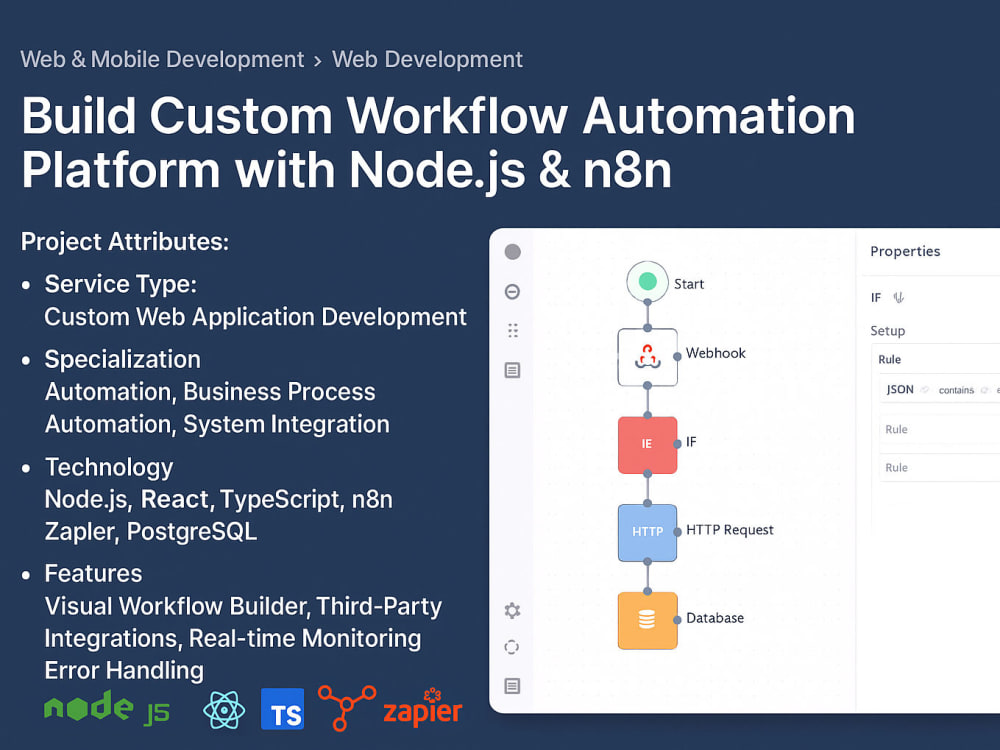Viewport: 1000px width, 750px height.
Task: Click the grey circle icon atop the workflow sidebar
Action: pyautogui.click(x=513, y=252)
